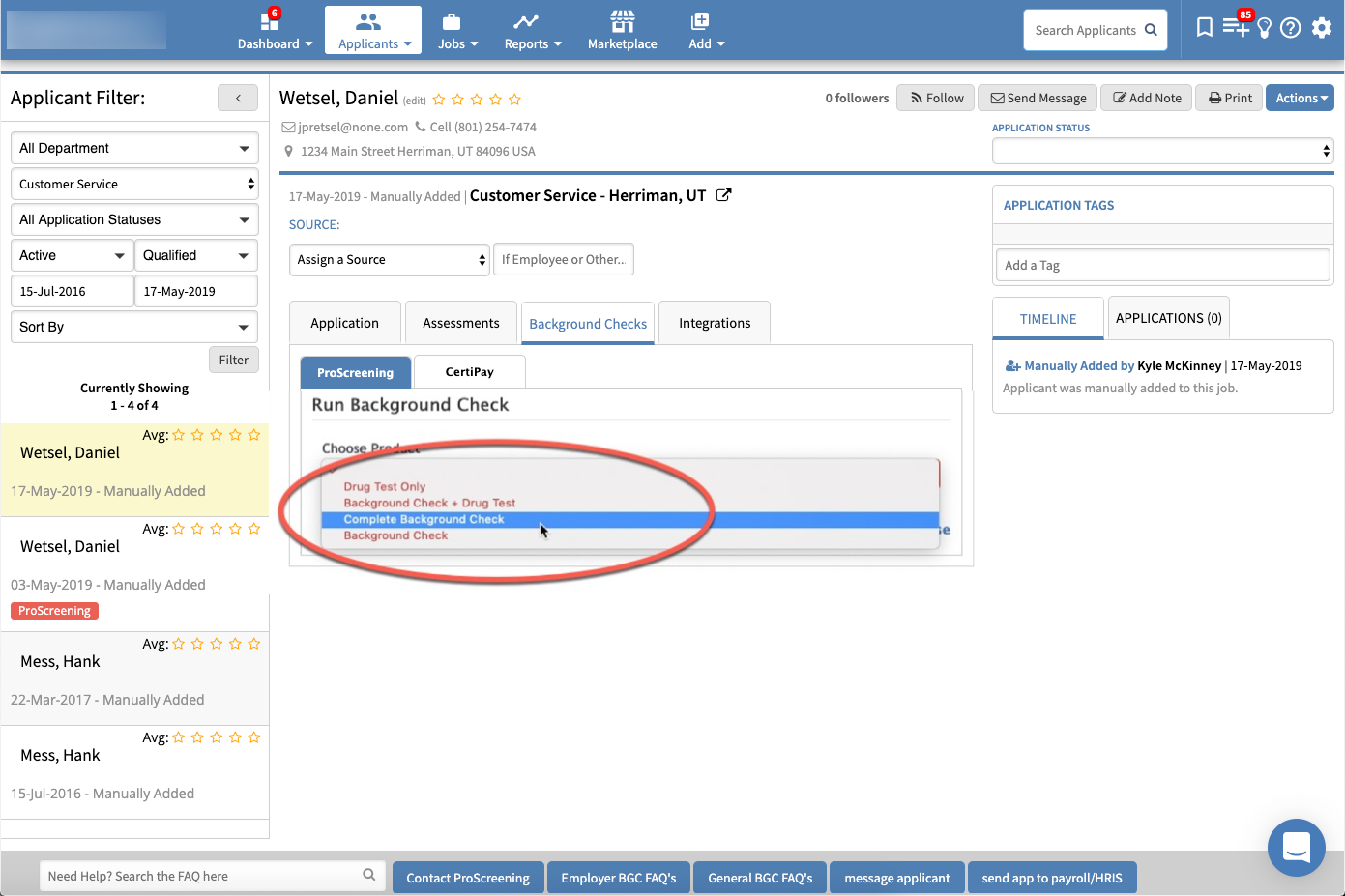Click the Contact ProScreening button

click(x=468, y=878)
